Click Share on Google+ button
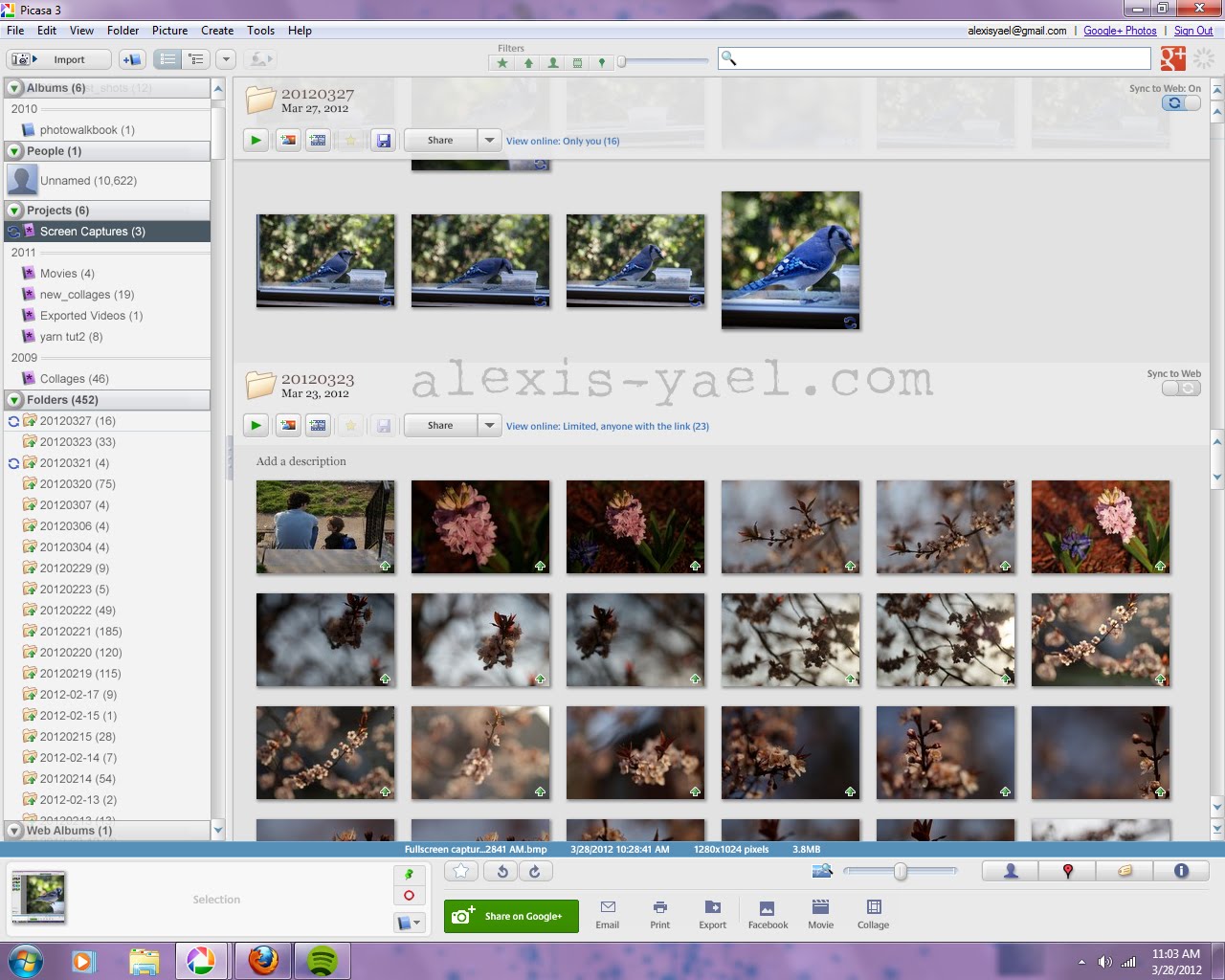 click(x=511, y=916)
